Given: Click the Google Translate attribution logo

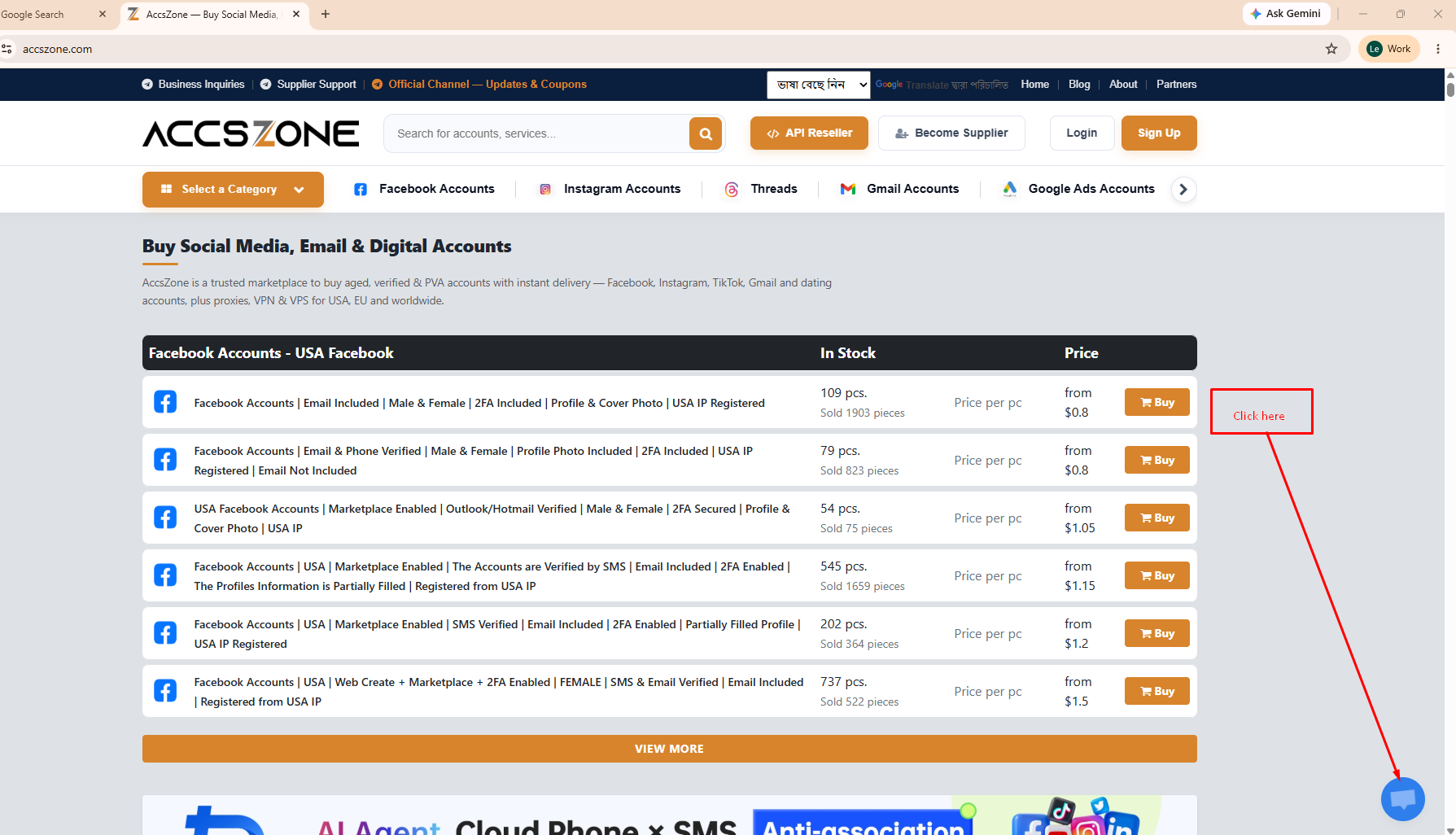Looking at the screenshot, I should [890, 85].
